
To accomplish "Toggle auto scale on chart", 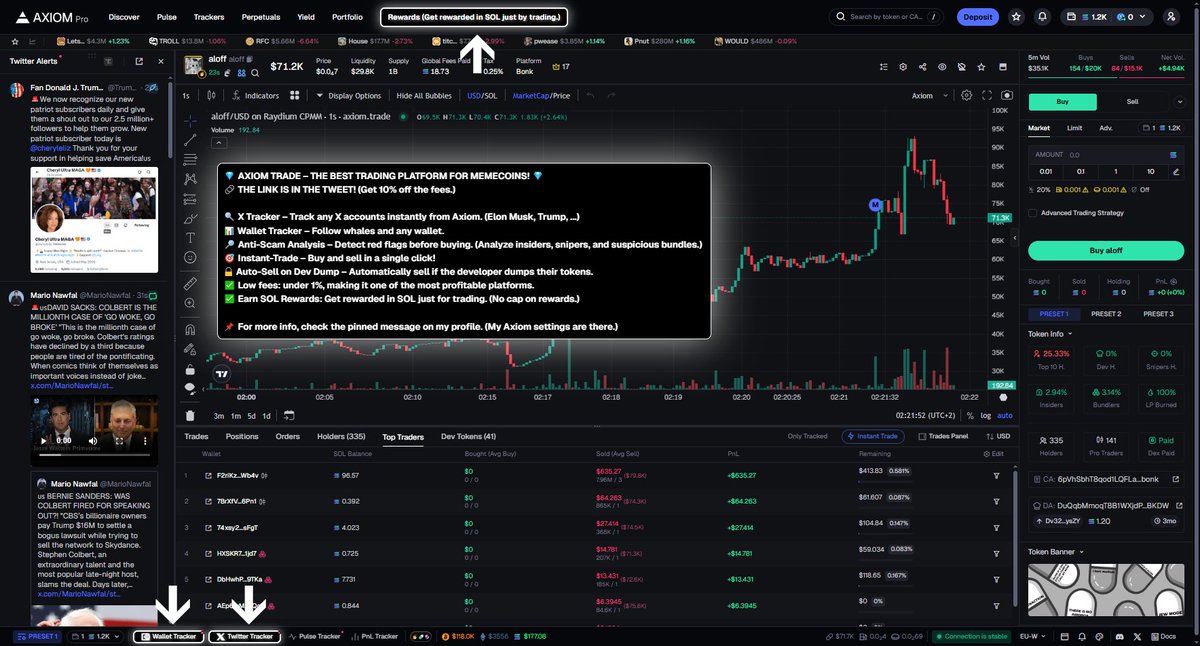I will coord(1005,415).
